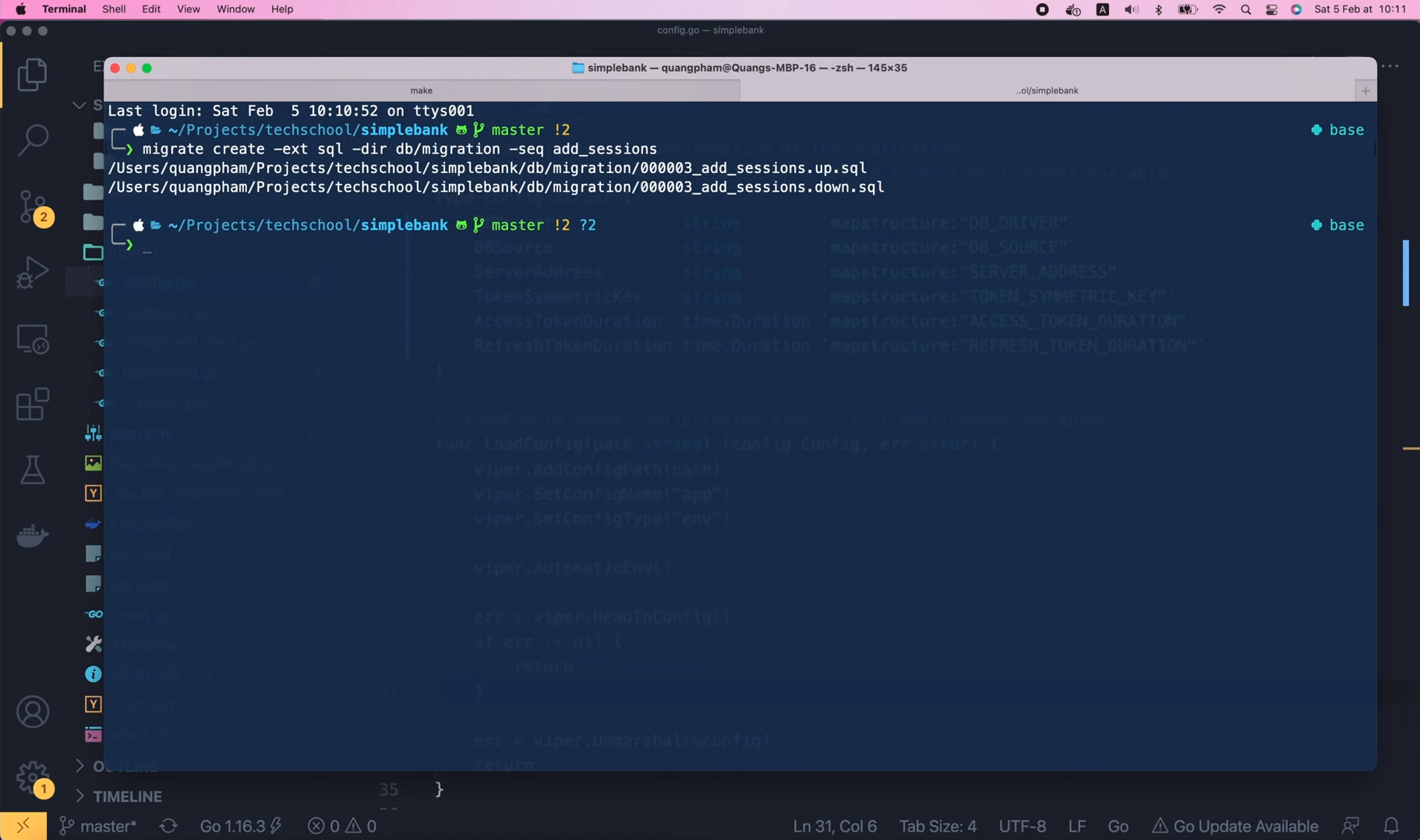Open Siri from menu bar
Screen dimensions: 1420x840
pyautogui.click(x=1296, y=9)
